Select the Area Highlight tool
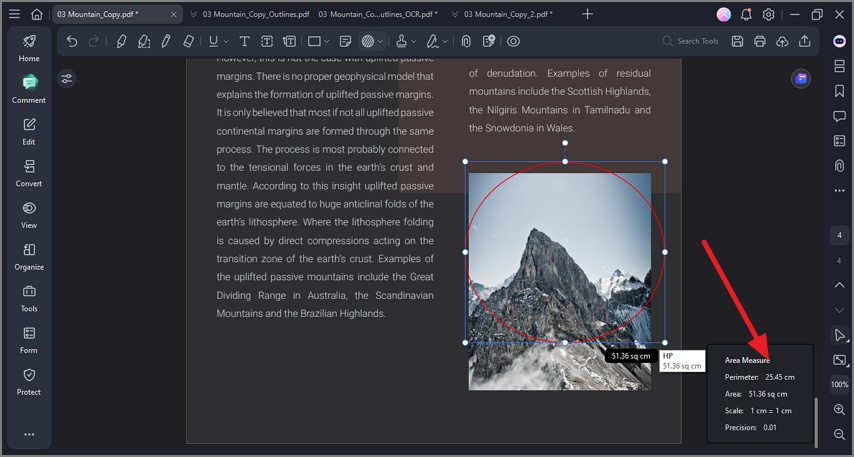854x457 pixels. pyautogui.click(x=144, y=41)
